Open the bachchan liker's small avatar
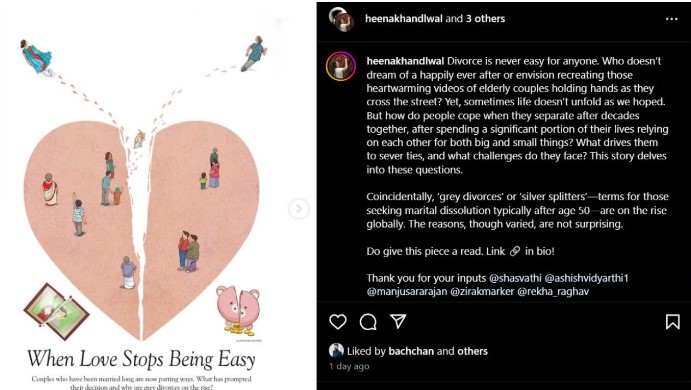Screen dimensions: 691x390 (x=336, y=351)
